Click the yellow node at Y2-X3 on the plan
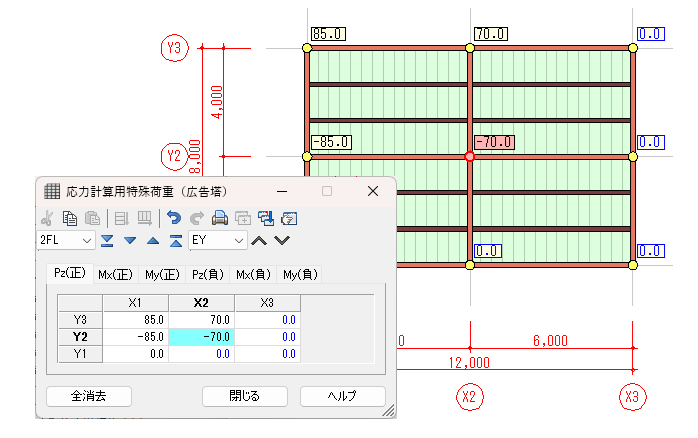 pyautogui.click(x=633, y=156)
